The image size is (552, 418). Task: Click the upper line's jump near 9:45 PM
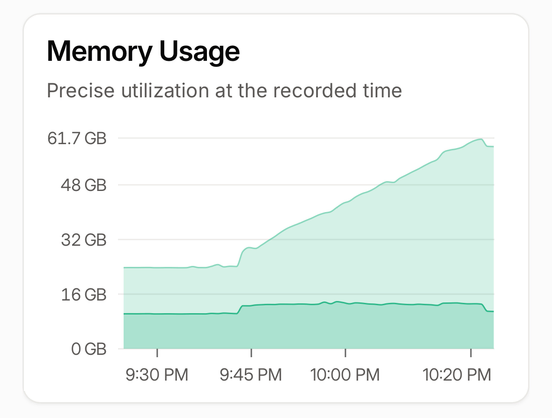[x=242, y=256]
